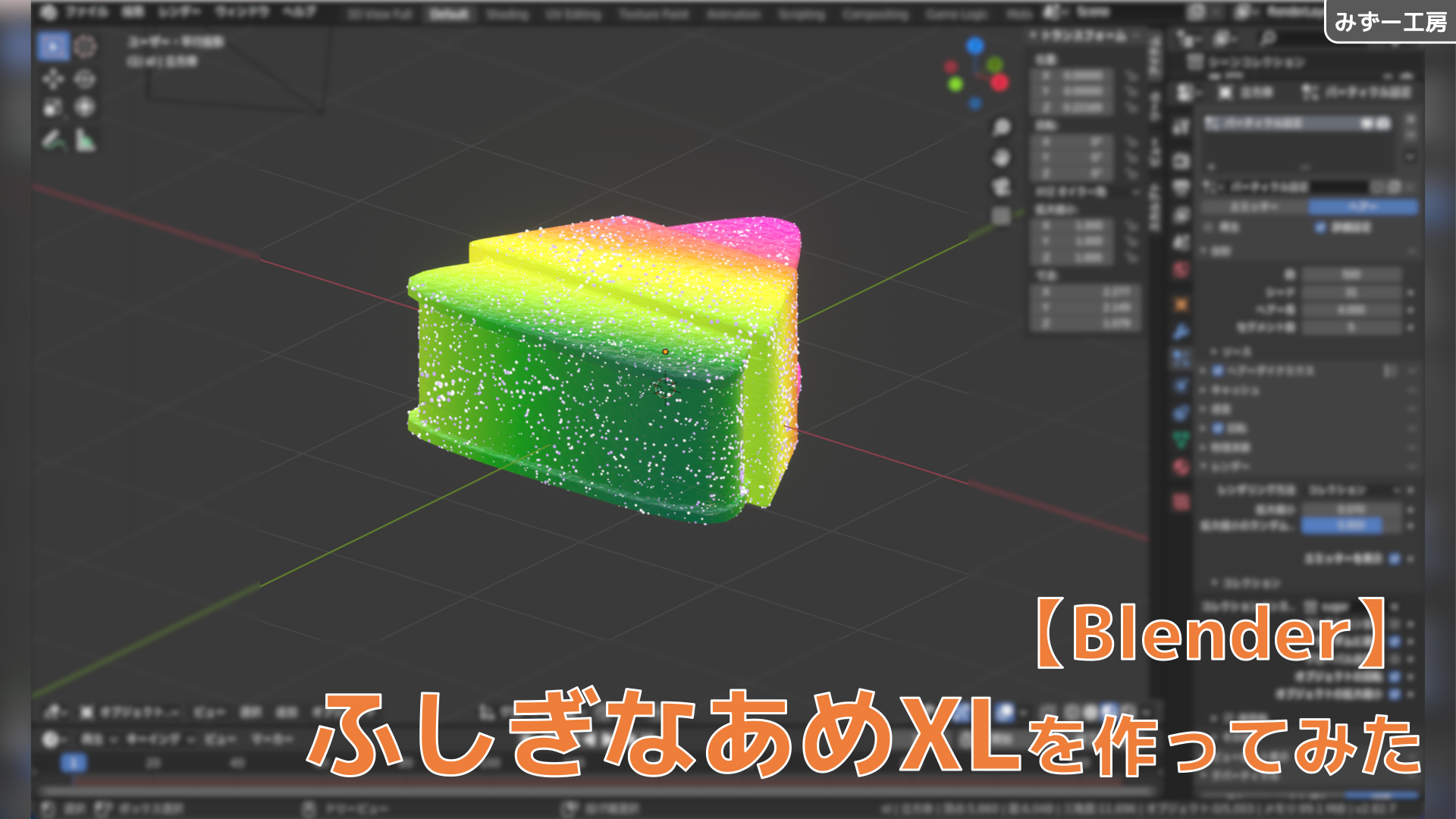The width and height of the screenshot is (1456, 819).
Task: Open timeline Marker menu
Action: tap(271, 739)
